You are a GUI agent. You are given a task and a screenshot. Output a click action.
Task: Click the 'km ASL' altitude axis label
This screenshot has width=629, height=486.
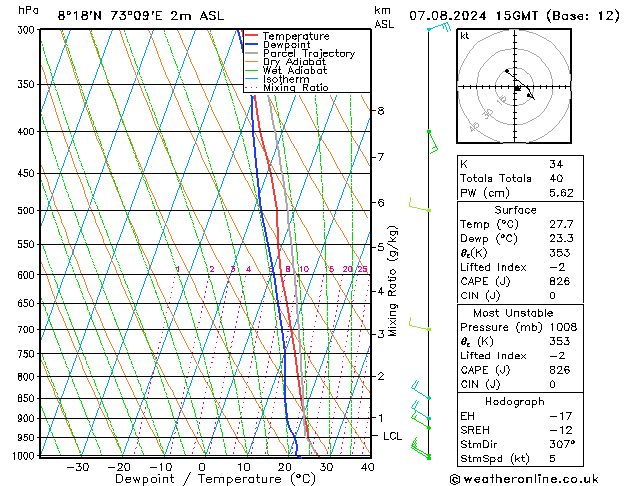(383, 17)
